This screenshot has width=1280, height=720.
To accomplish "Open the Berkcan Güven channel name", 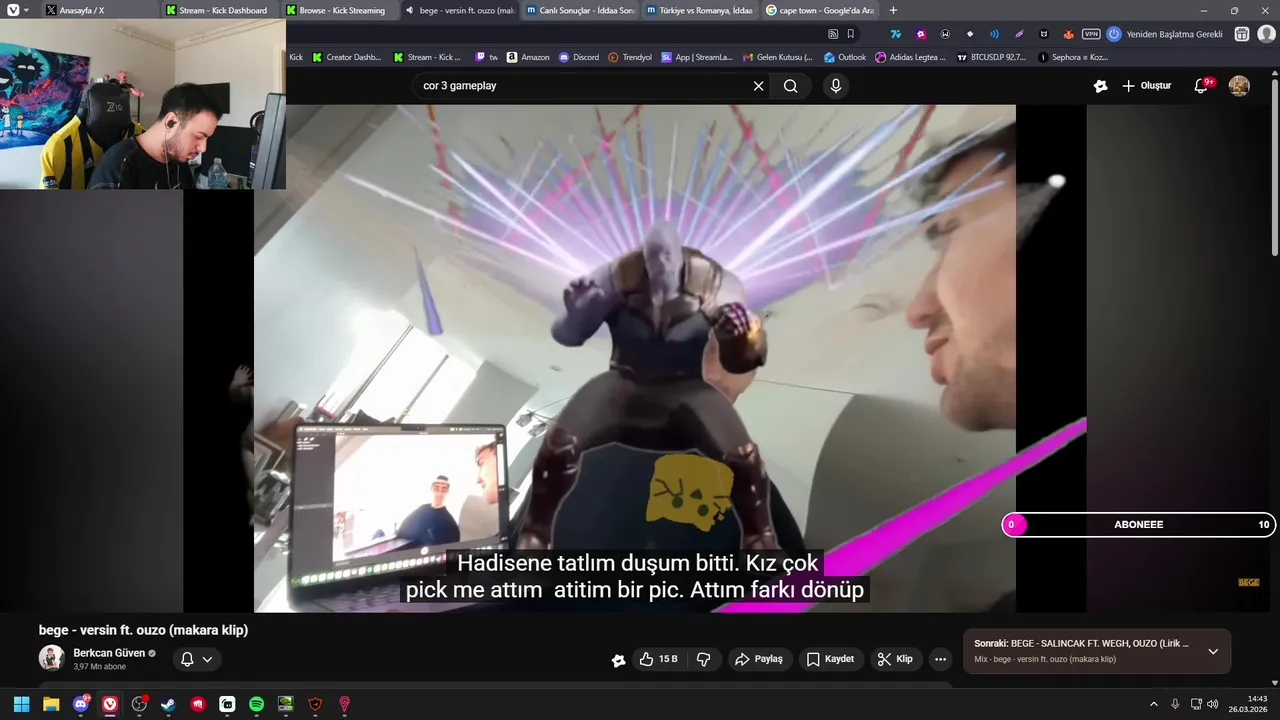I will (109, 653).
